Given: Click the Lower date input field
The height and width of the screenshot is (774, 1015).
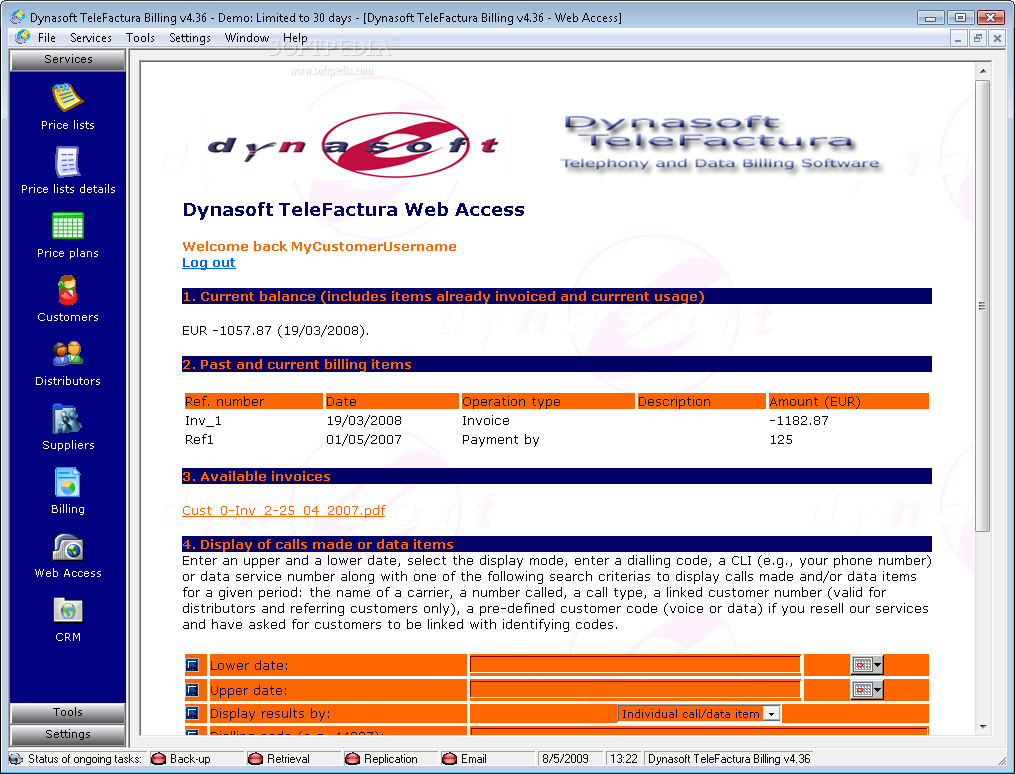Looking at the screenshot, I should coord(635,665).
